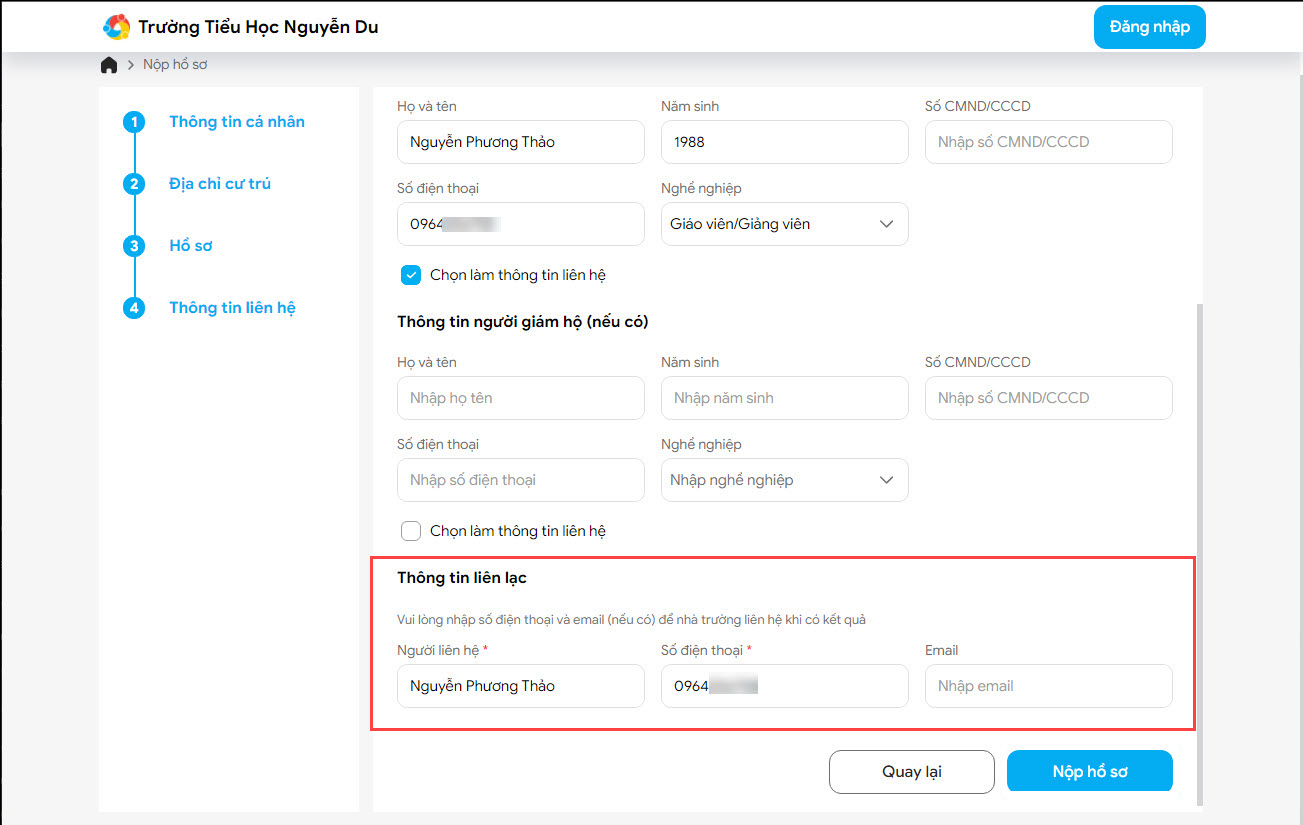Expand 'Nhập nghề nghiệp' guardian dropdown

pos(784,480)
